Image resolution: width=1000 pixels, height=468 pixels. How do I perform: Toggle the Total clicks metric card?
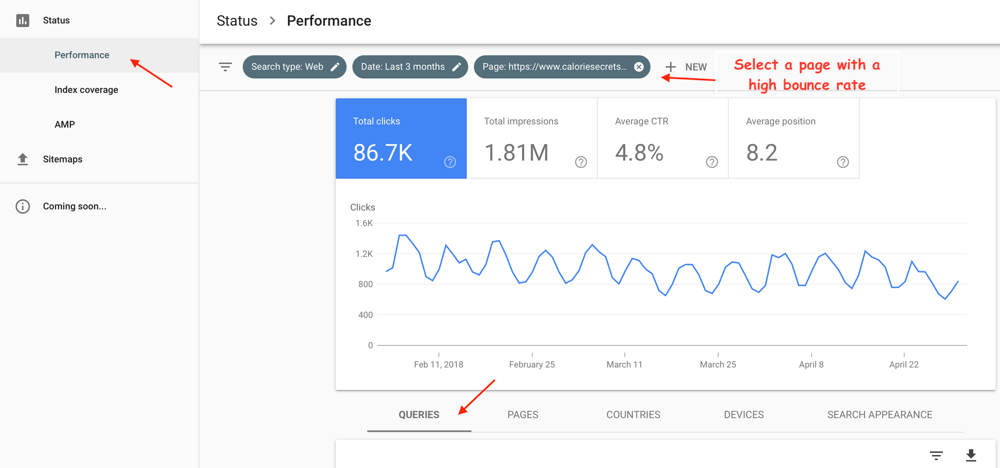[400, 138]
